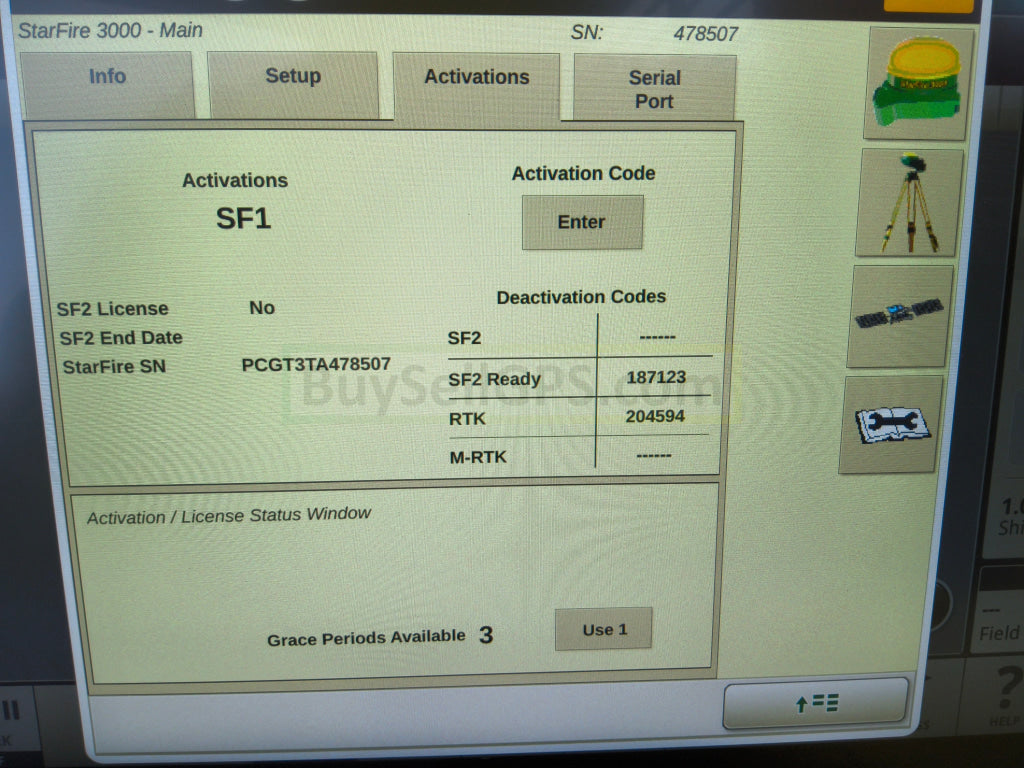Click the Enter activation code button
This screenshot has width=1024, height=768.
pyautogui.click(x=582, y=222)
